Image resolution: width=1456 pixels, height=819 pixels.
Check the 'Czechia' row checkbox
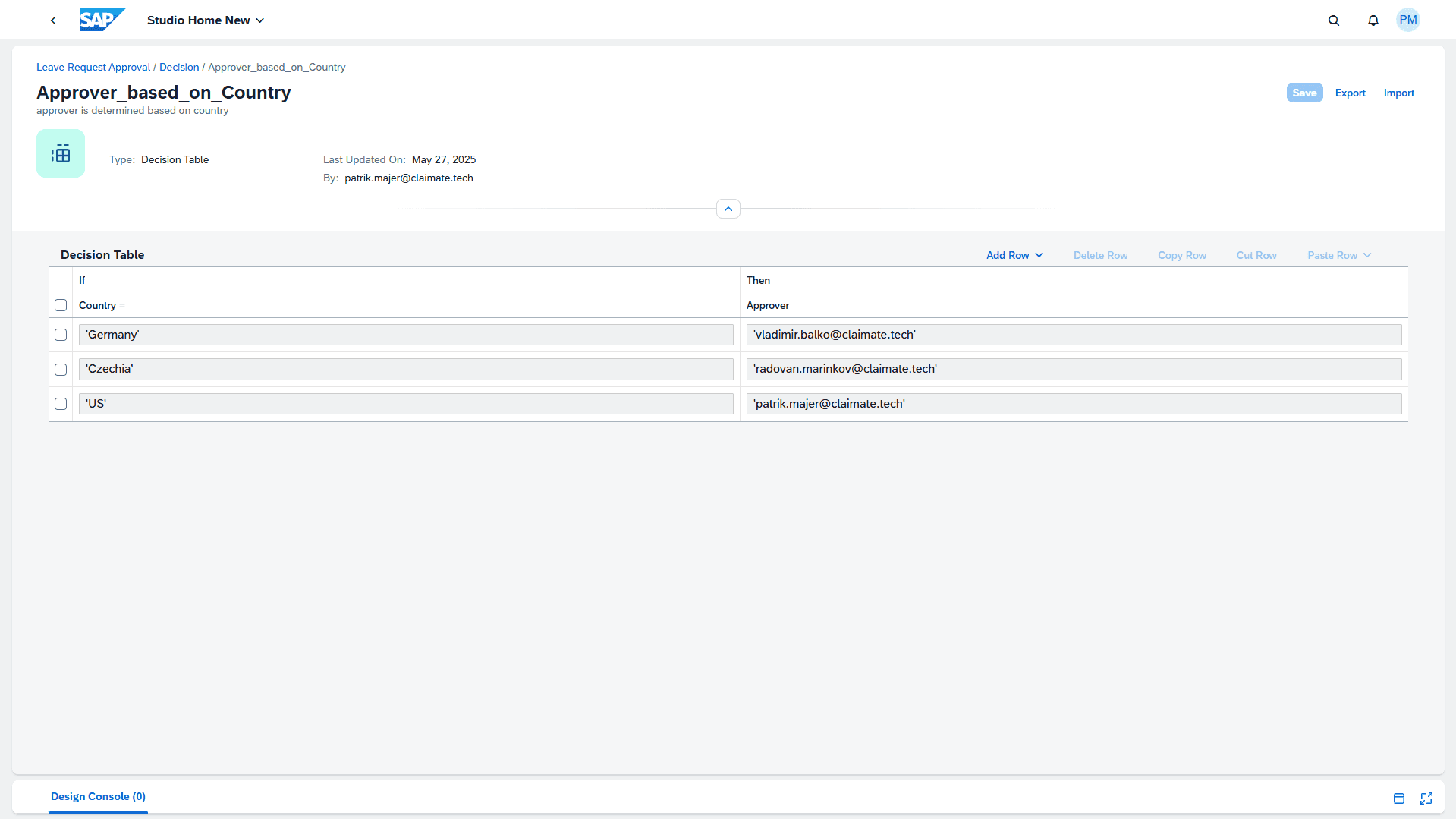tap(61, 370)
